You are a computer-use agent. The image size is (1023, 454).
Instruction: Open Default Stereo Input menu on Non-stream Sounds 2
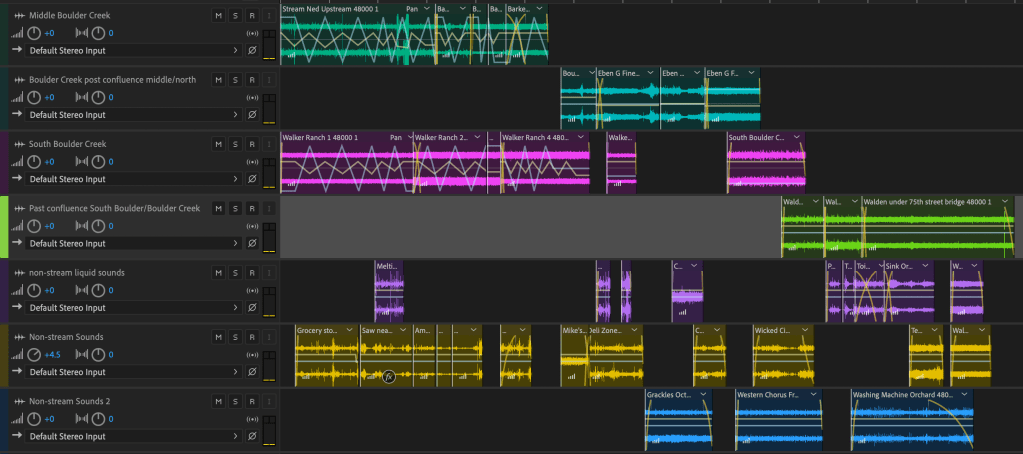pyautogui.click(x=130, y=436)
